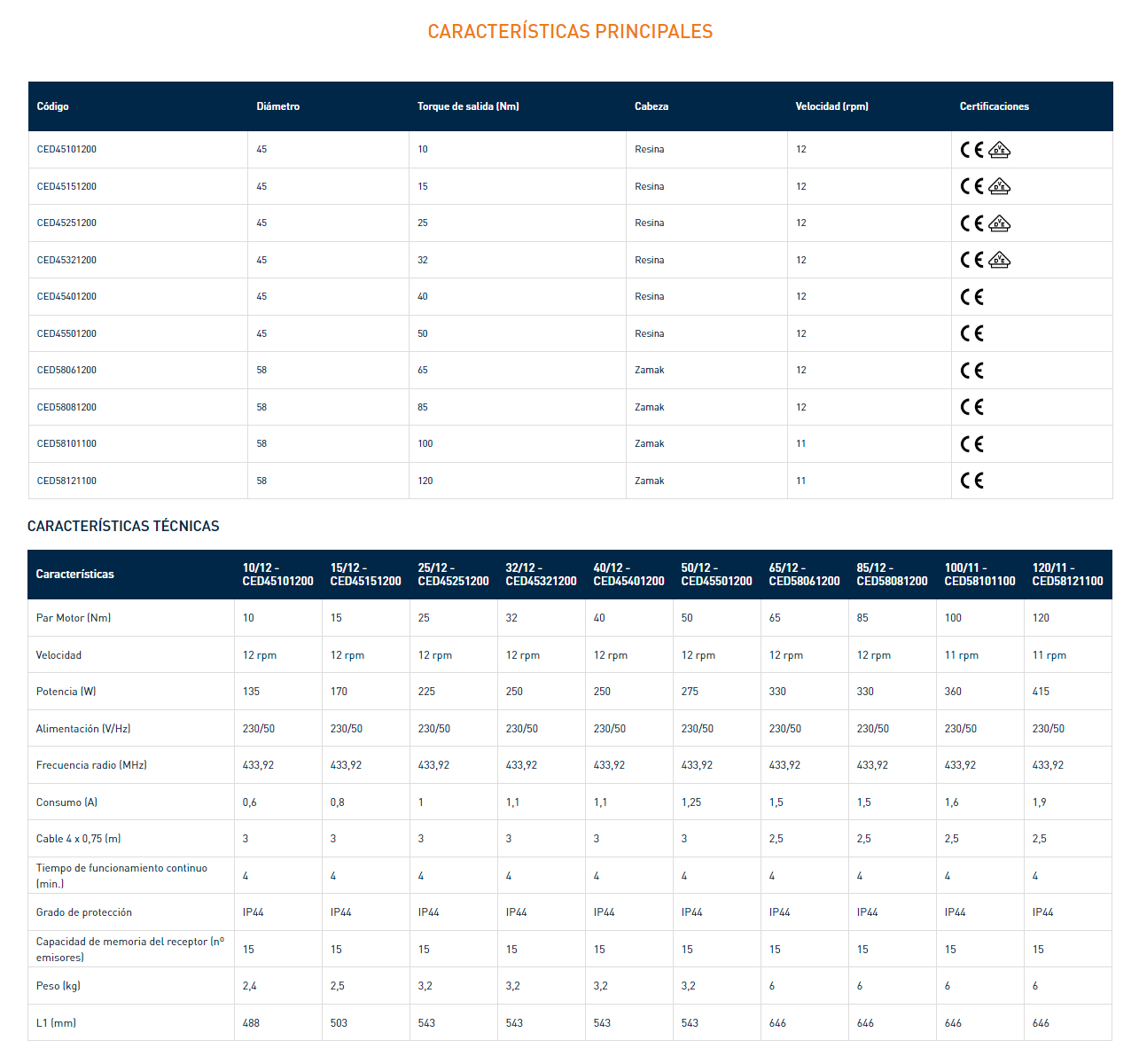
Task: Click the Características Técnicas heading
Action: (123, 526)
